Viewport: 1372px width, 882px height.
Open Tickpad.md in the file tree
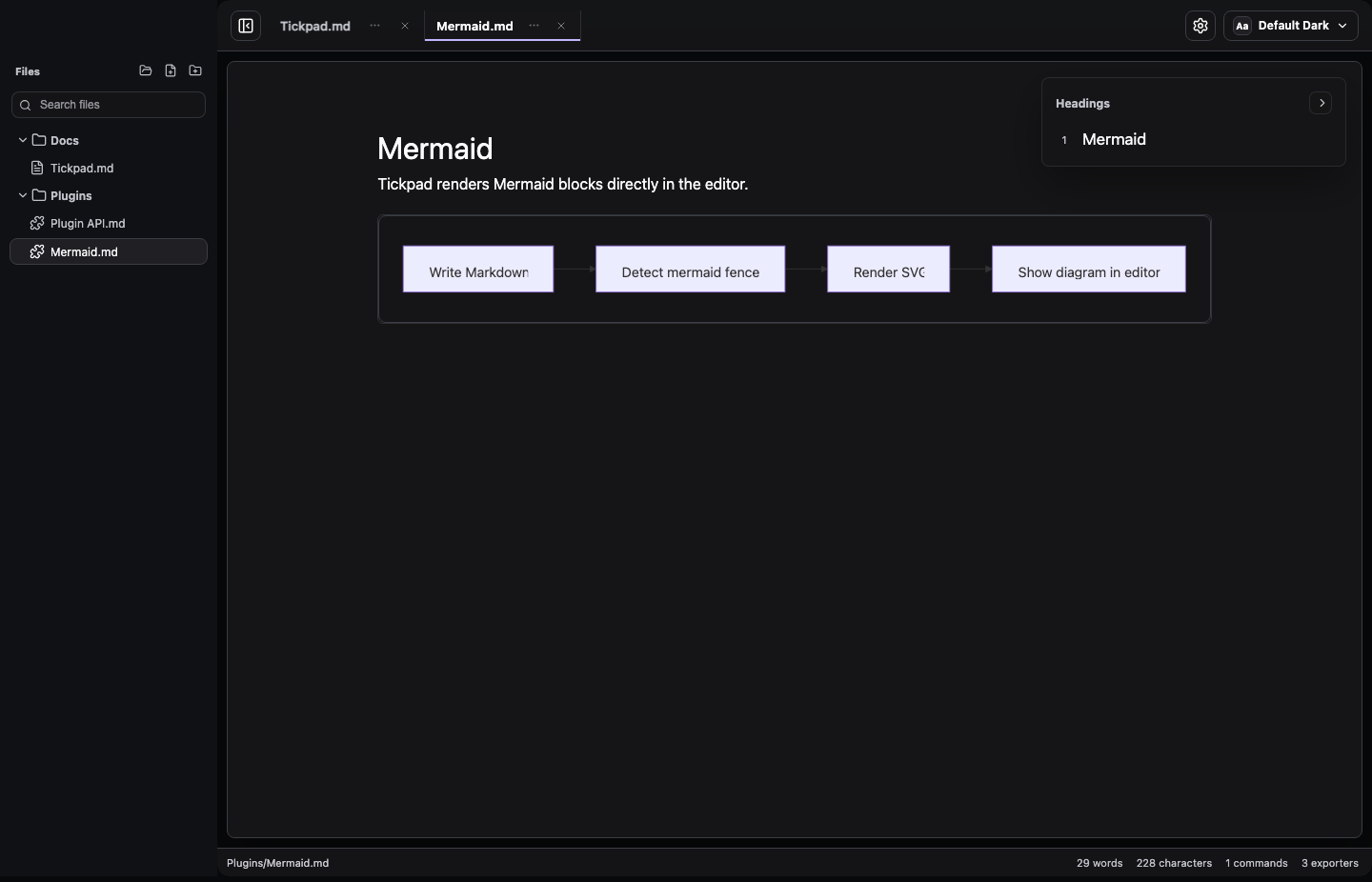(109, 168)
